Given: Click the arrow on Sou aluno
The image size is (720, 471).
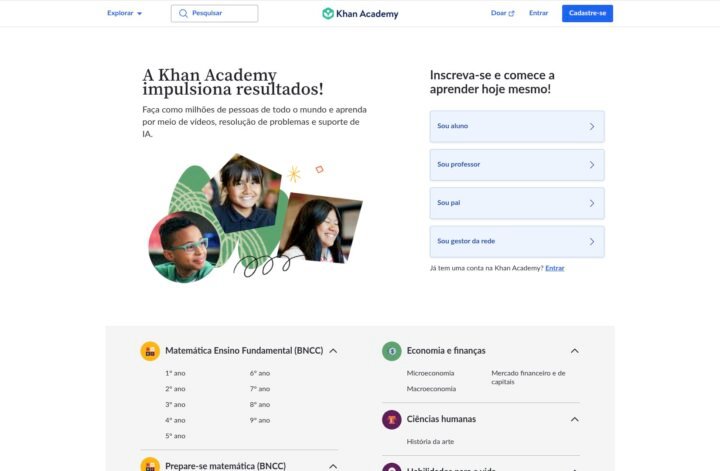Looking at the screenshot, I should [x=592, y=126].
